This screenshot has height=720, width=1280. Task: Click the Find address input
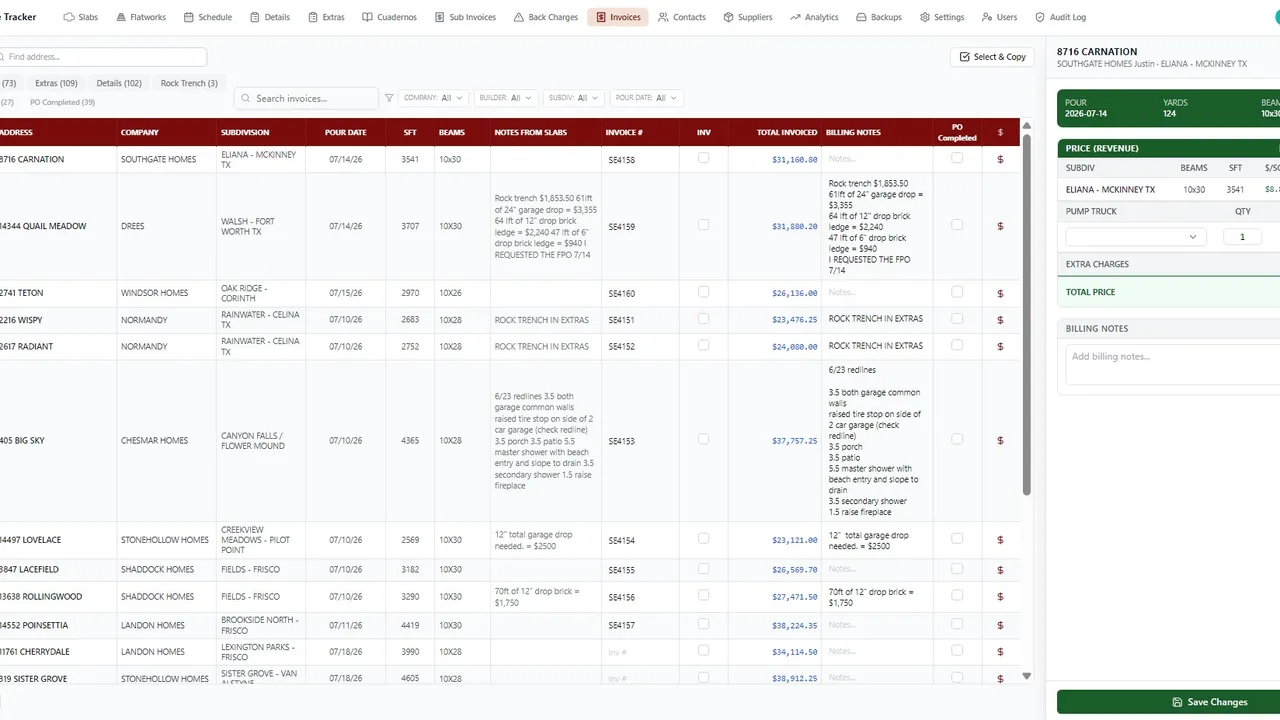click(103, 57)
